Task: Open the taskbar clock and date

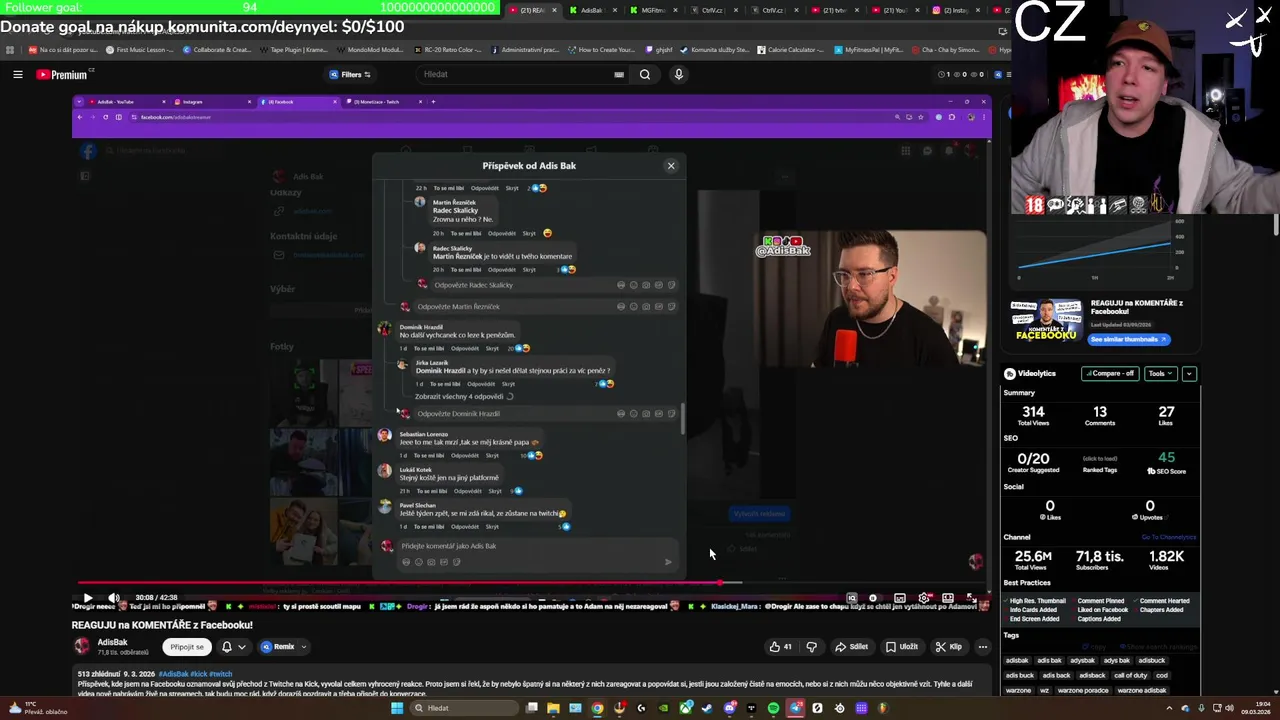Action: pyautogui.click(x=1254, y=708)
